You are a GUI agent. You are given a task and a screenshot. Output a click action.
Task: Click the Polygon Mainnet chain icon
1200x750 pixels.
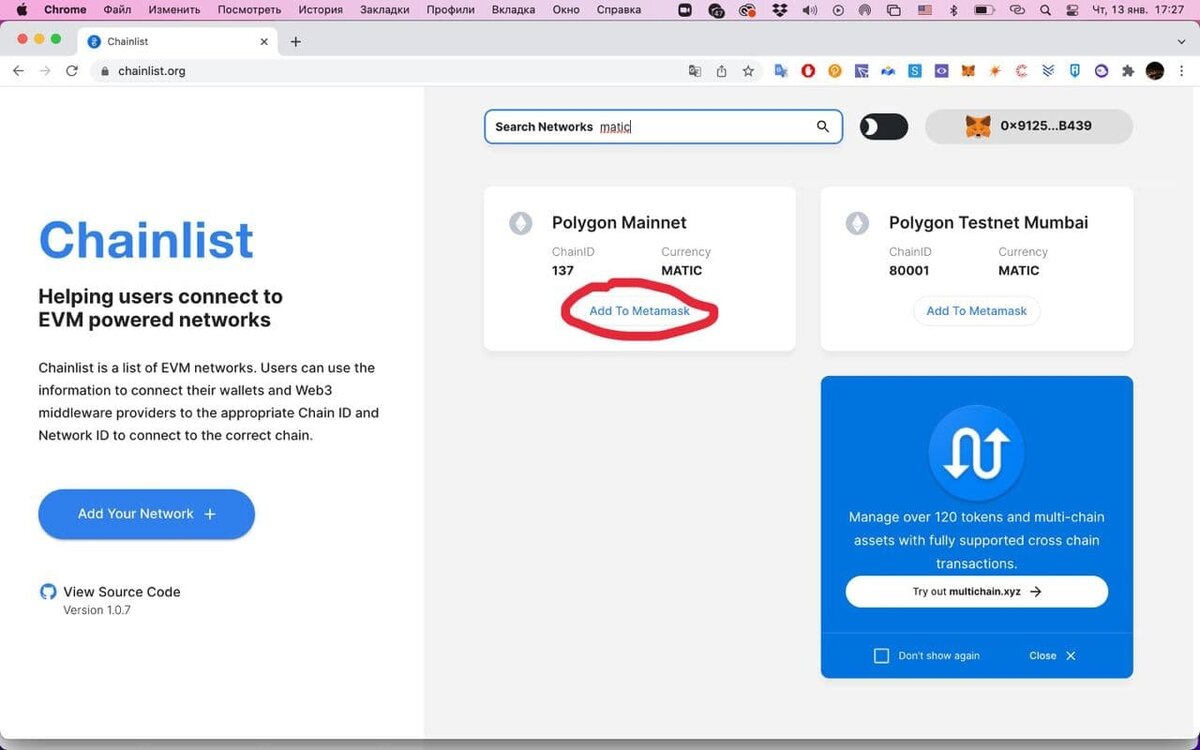pyautogui.click(x=521, y=223)
